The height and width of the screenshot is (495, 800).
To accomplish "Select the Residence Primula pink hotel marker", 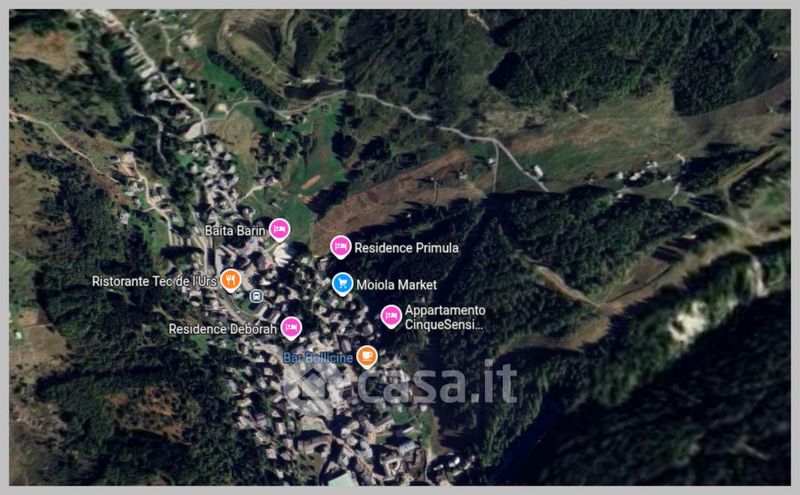I will (340, 247).
